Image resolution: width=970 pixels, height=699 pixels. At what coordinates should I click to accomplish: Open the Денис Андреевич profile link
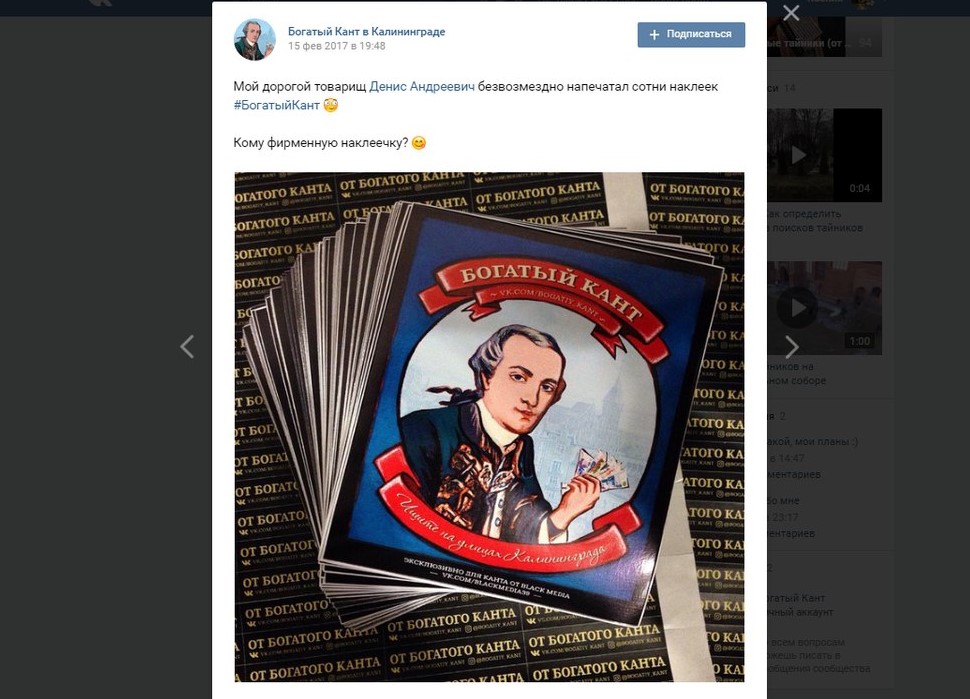[x=422, y=87]
